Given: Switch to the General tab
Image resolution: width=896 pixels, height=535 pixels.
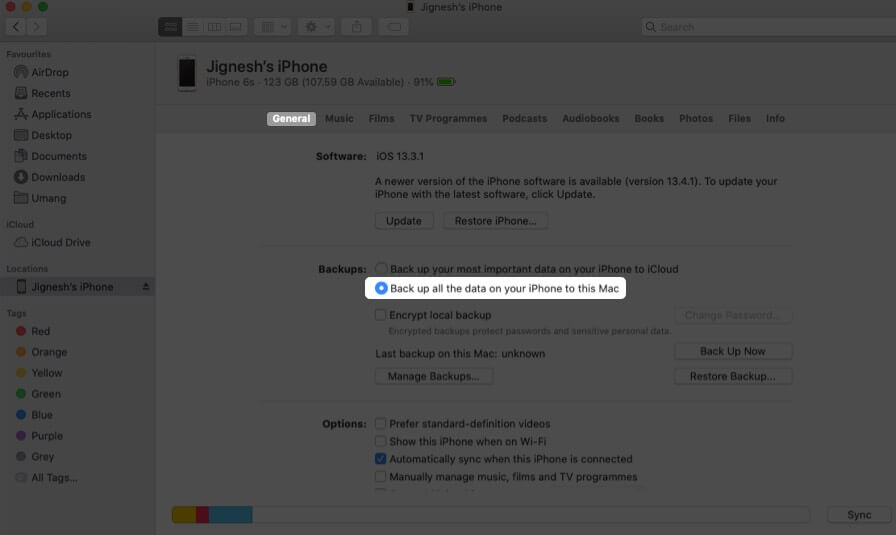Looking at the screenshot, I should pyautogui.click(x=291, y=118).
